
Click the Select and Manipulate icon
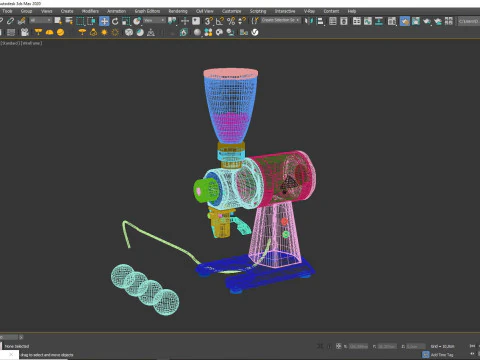tap(185, 21)
